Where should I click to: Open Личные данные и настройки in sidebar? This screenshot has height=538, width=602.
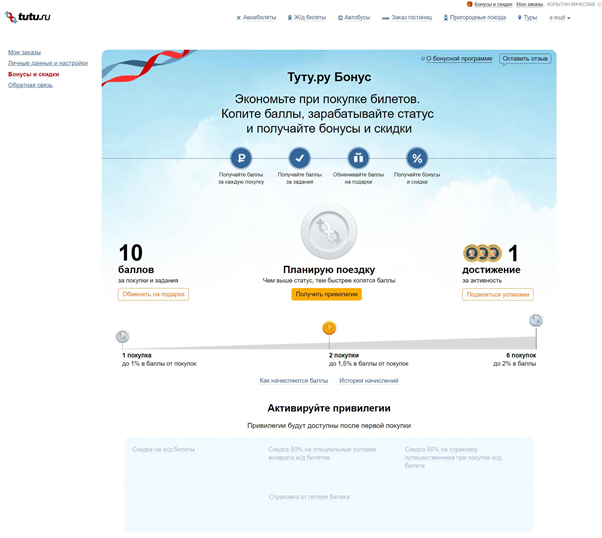[48, 63]
